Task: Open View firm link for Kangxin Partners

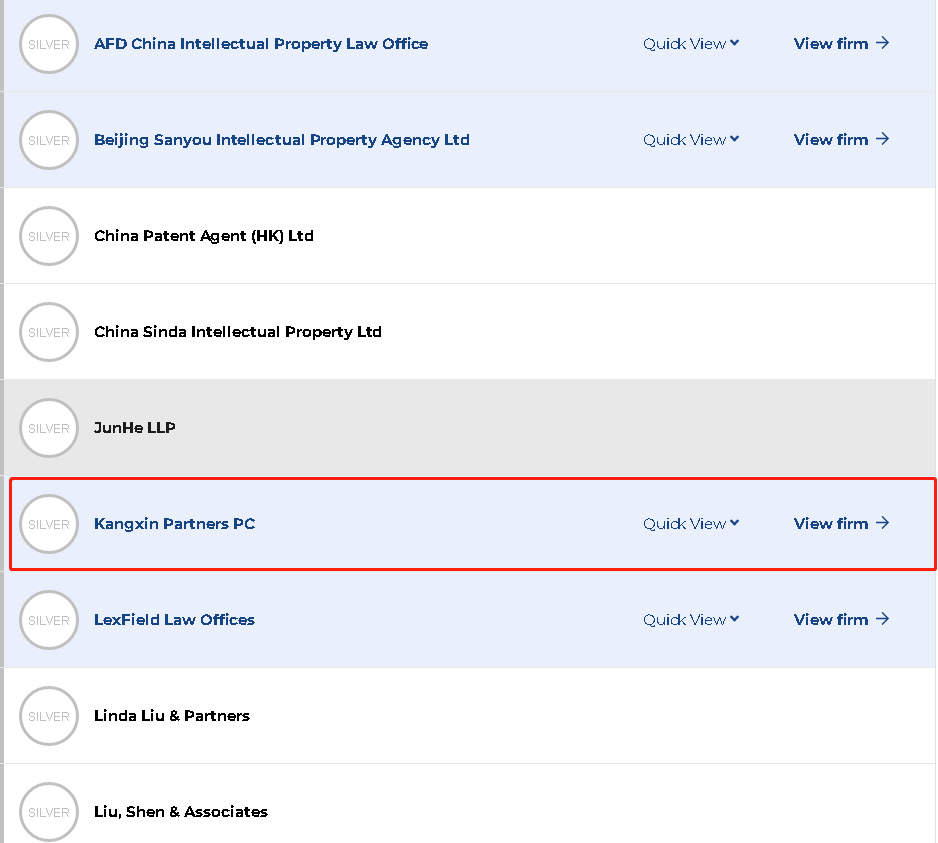Action: point(841,524)
